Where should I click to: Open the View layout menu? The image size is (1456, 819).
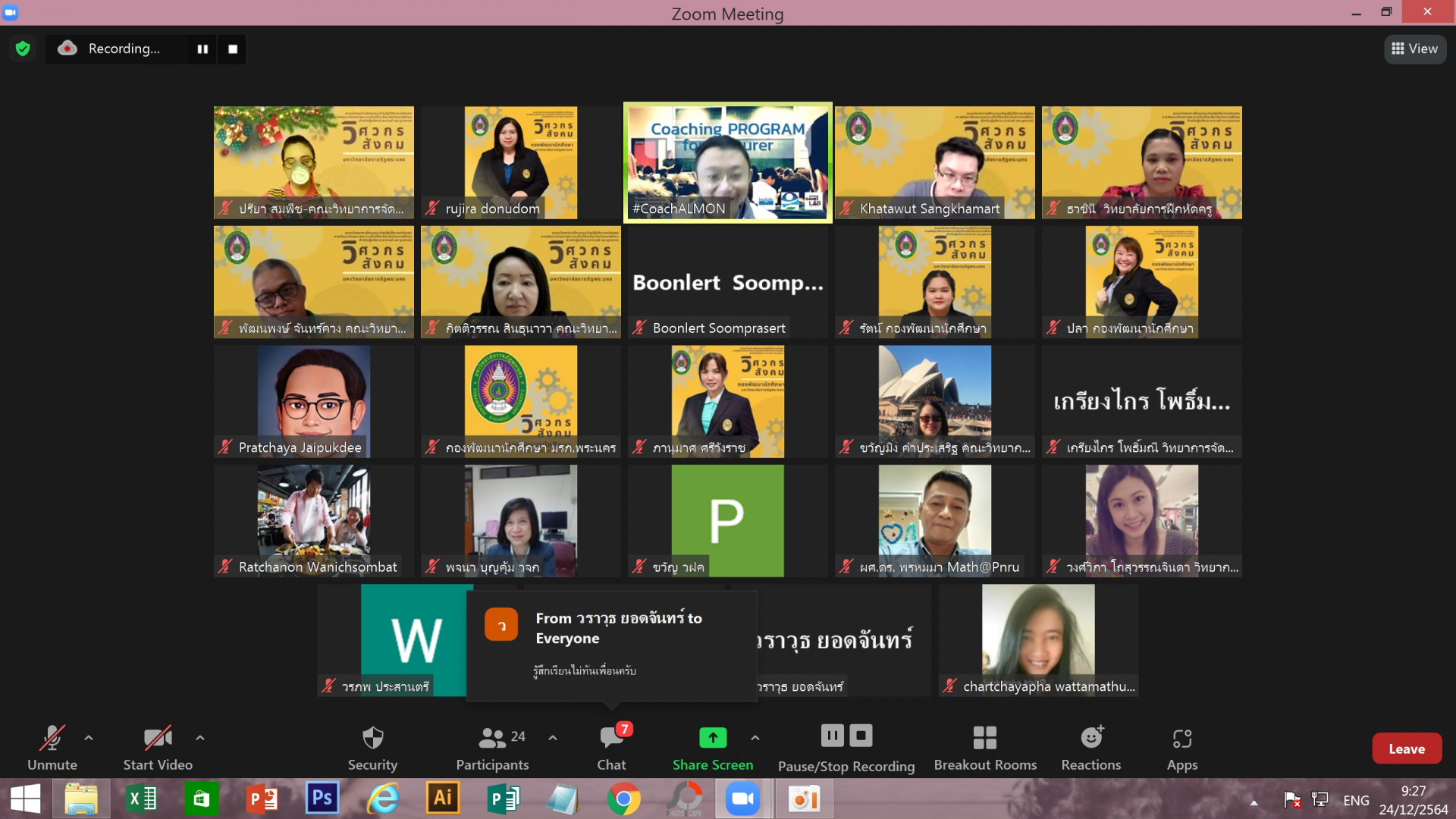1415,49
